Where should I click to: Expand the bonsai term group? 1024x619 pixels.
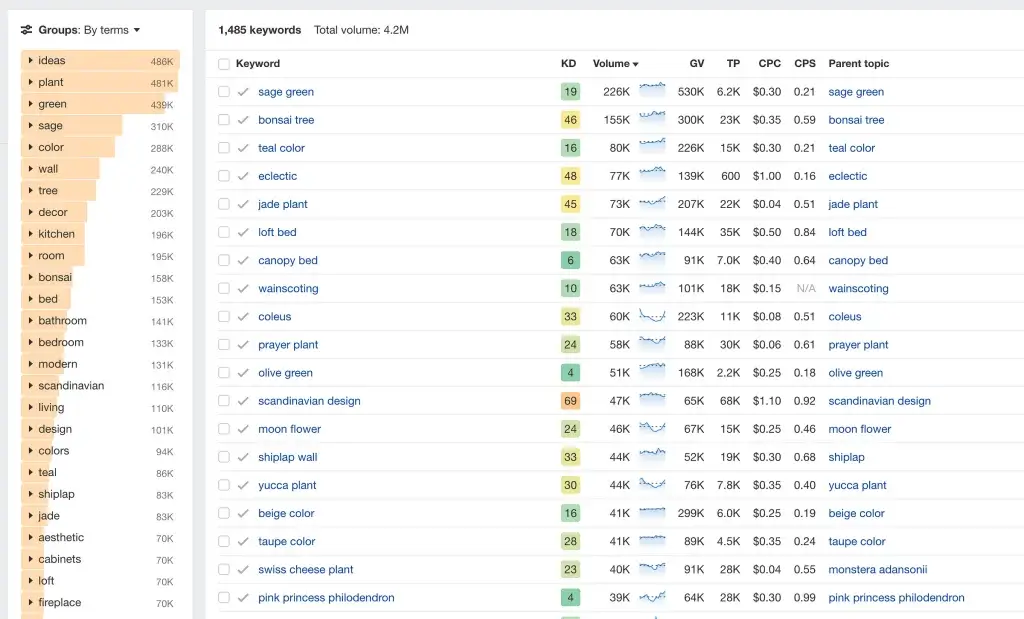pyautogui.click(x=30, y=277)
